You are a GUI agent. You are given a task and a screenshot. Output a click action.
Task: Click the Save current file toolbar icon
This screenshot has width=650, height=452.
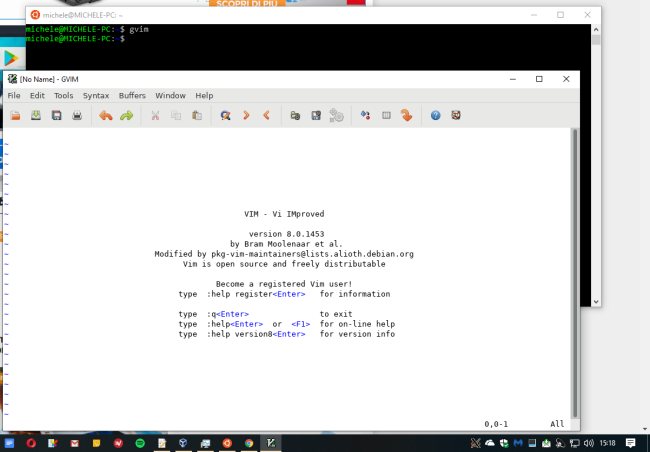[x=36, y=115]
